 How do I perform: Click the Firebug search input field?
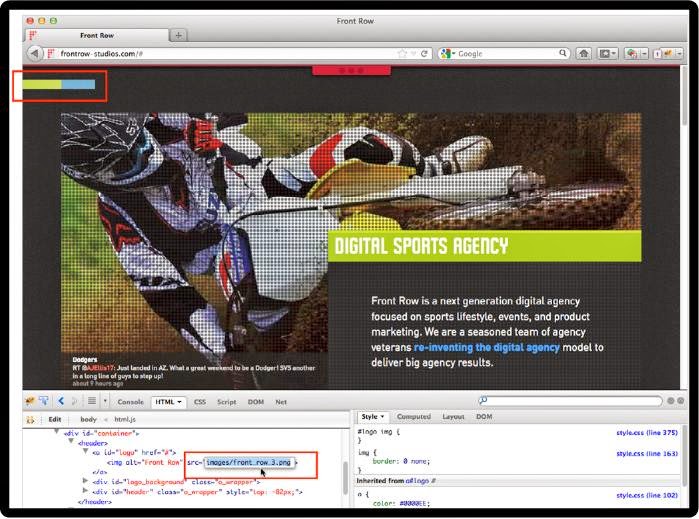(x=570, y=401)
